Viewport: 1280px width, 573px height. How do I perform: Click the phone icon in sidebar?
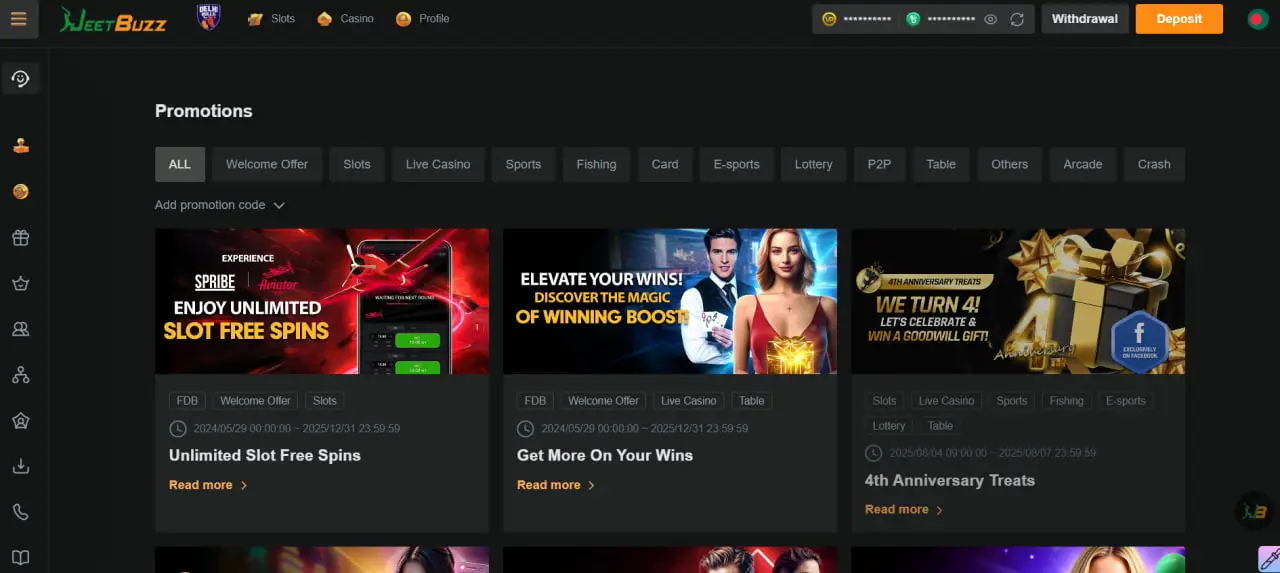(x=20, y=512)
